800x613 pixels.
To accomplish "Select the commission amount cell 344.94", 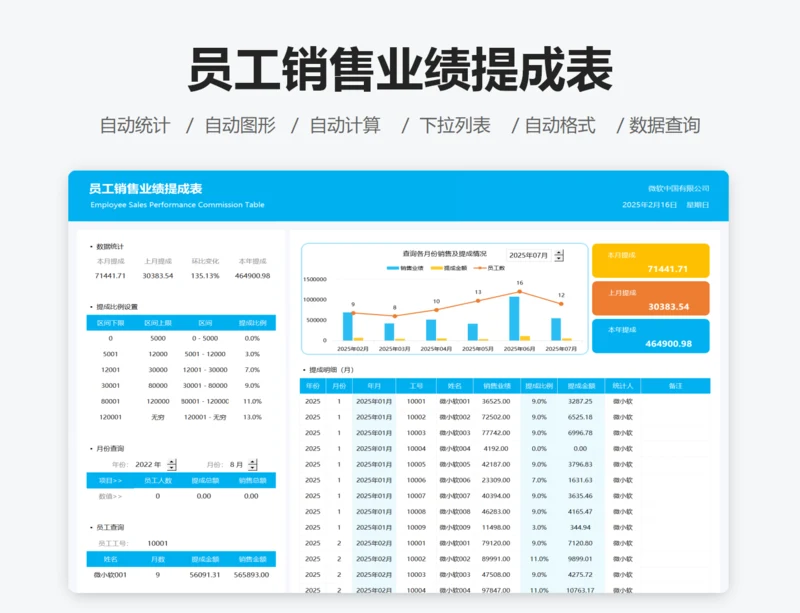I will tap(580, 527).
